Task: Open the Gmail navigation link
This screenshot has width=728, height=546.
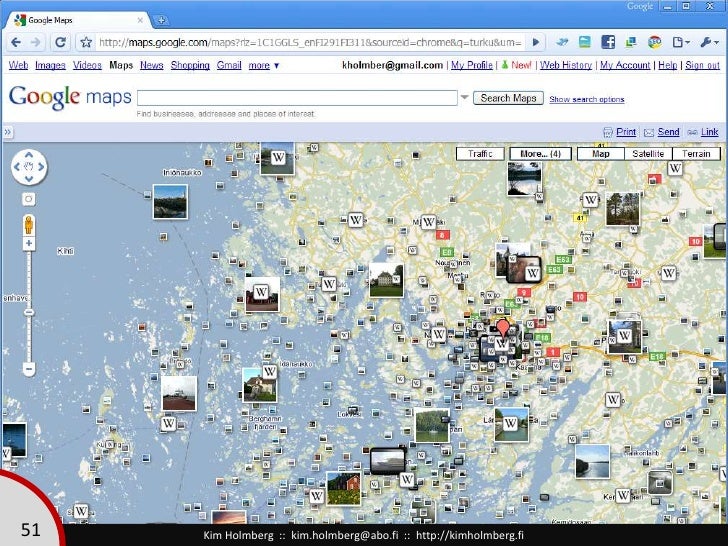Action: tap(229, 65)
